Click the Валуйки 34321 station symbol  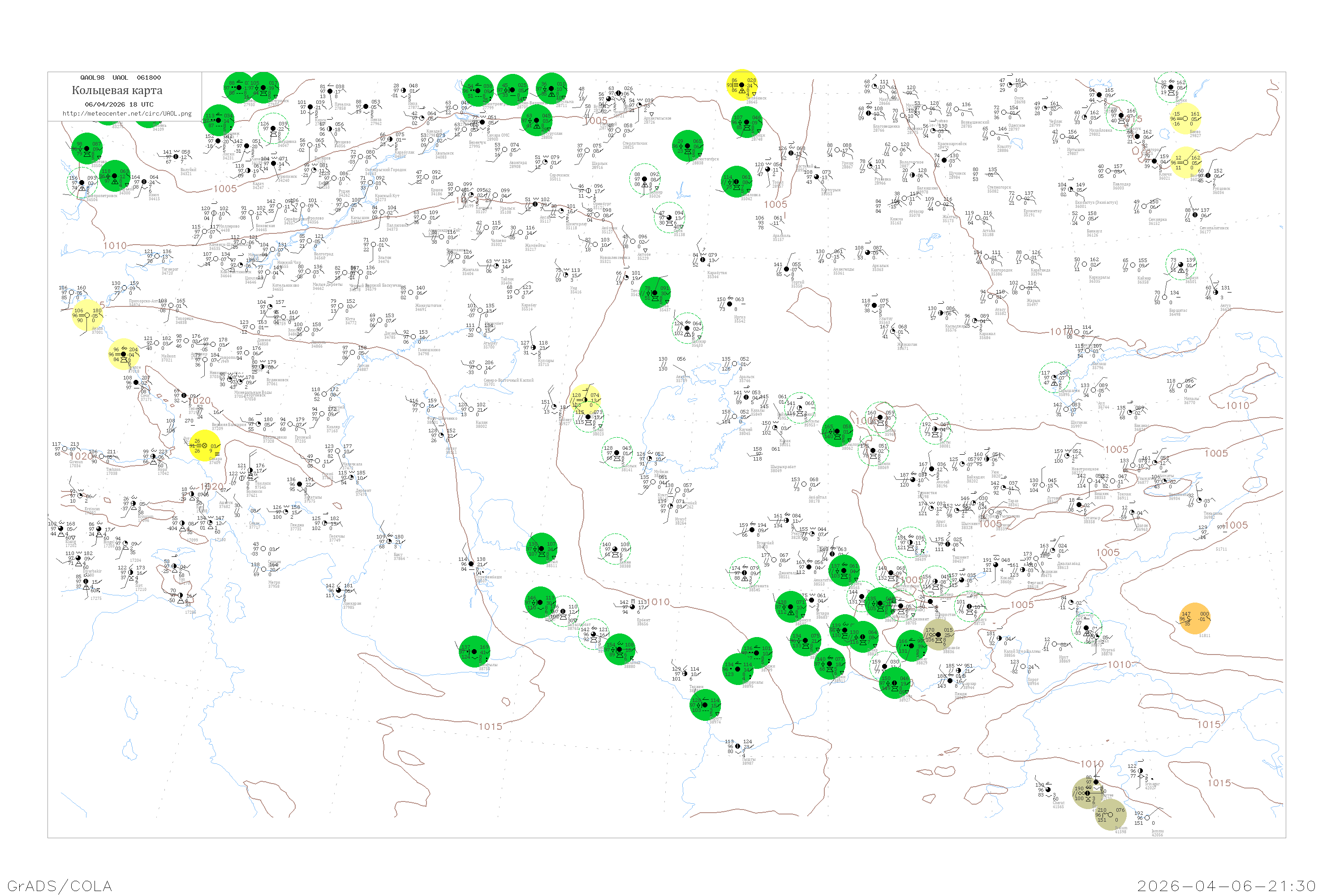pos(176,156)
